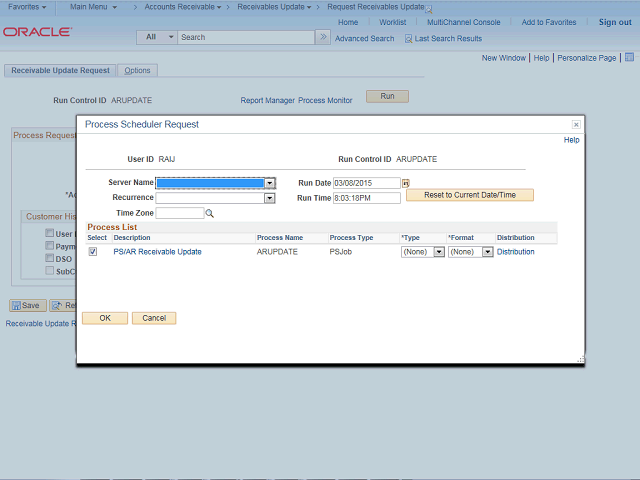The width and height of the screenshot is (640, 480).
Task: Close the Process Scheduler Request dialog
Action: (576, 124)
